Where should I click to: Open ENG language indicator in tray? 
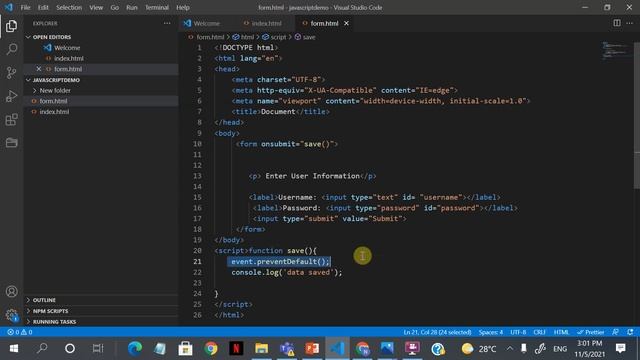(x=560, y=349)
